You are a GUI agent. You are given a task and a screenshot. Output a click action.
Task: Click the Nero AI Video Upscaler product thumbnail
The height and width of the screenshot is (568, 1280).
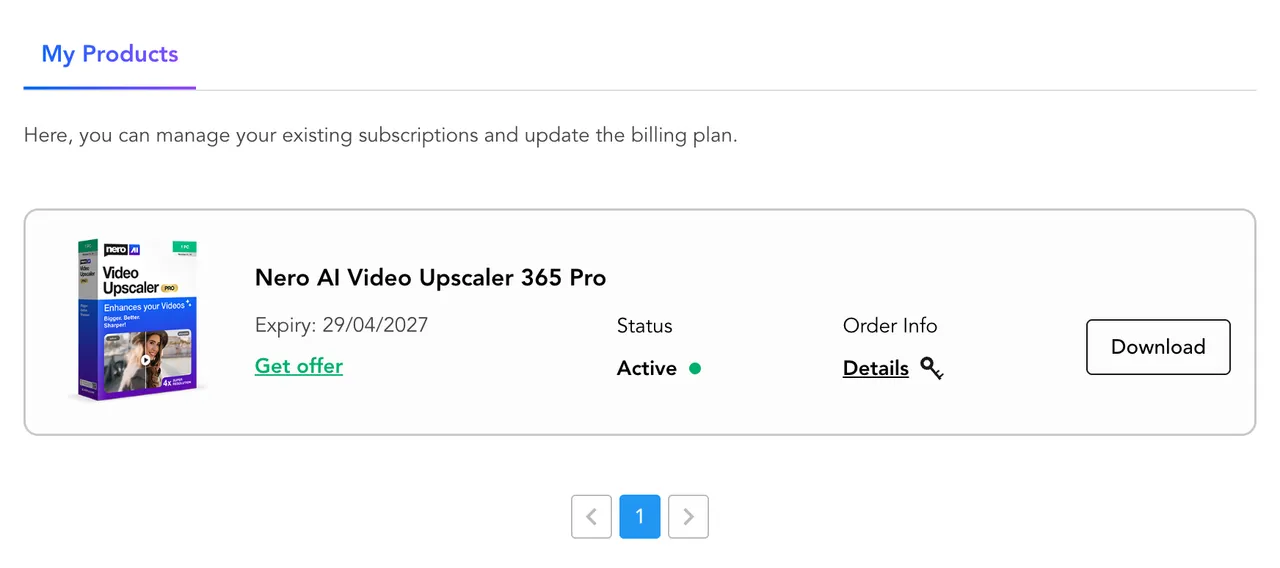coord(137,320)
